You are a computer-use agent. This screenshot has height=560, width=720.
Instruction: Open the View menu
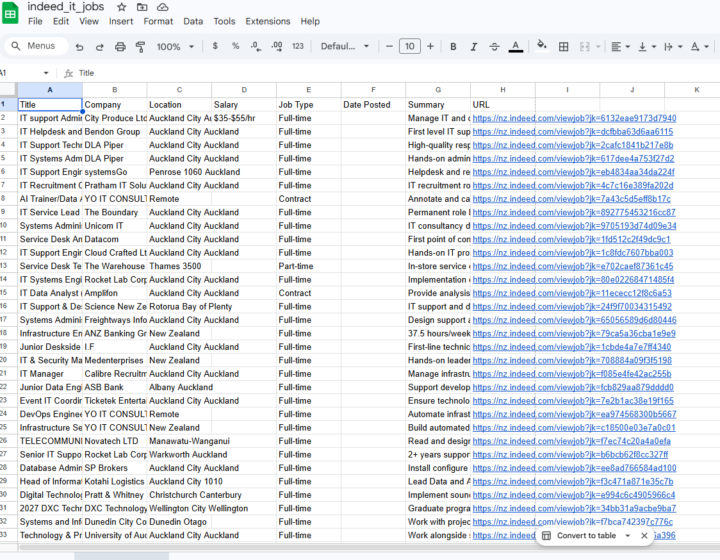89,21
